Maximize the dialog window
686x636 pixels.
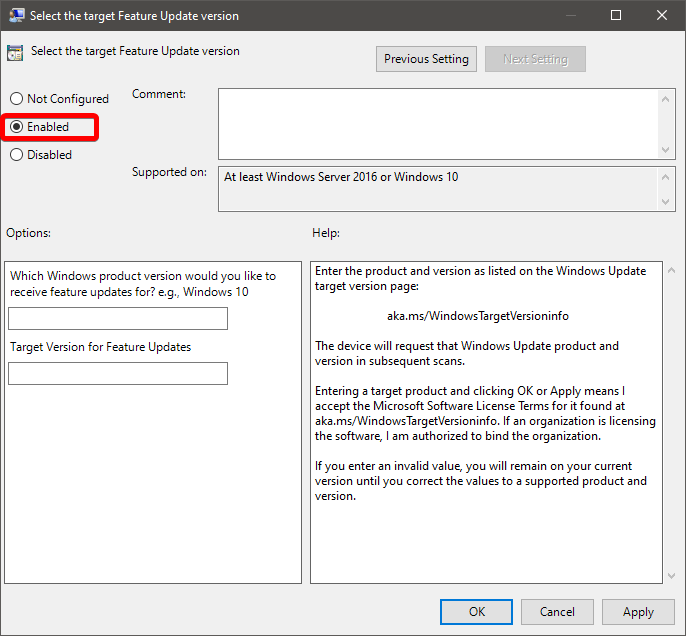tap(616, 15)
